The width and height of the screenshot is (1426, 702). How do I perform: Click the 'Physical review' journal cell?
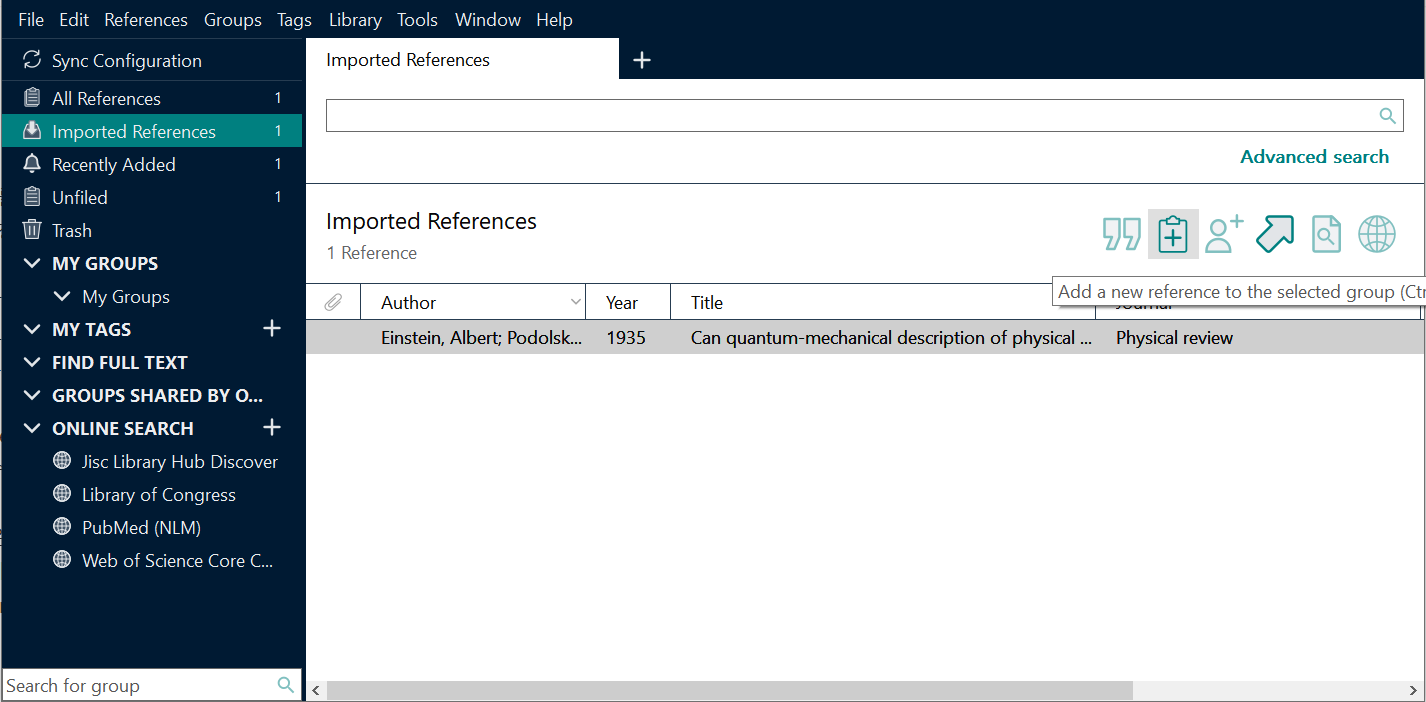pos(1174,338)
